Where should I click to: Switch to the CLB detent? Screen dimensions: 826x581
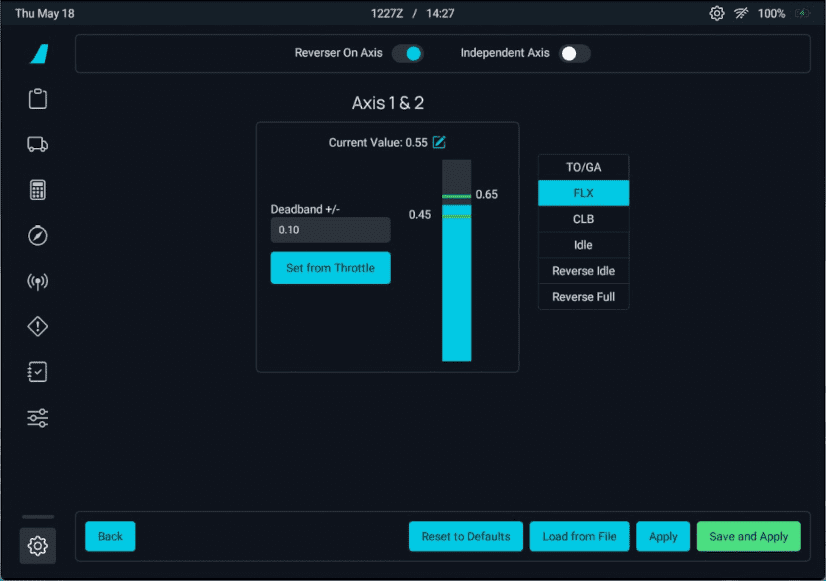pos(583,219)
